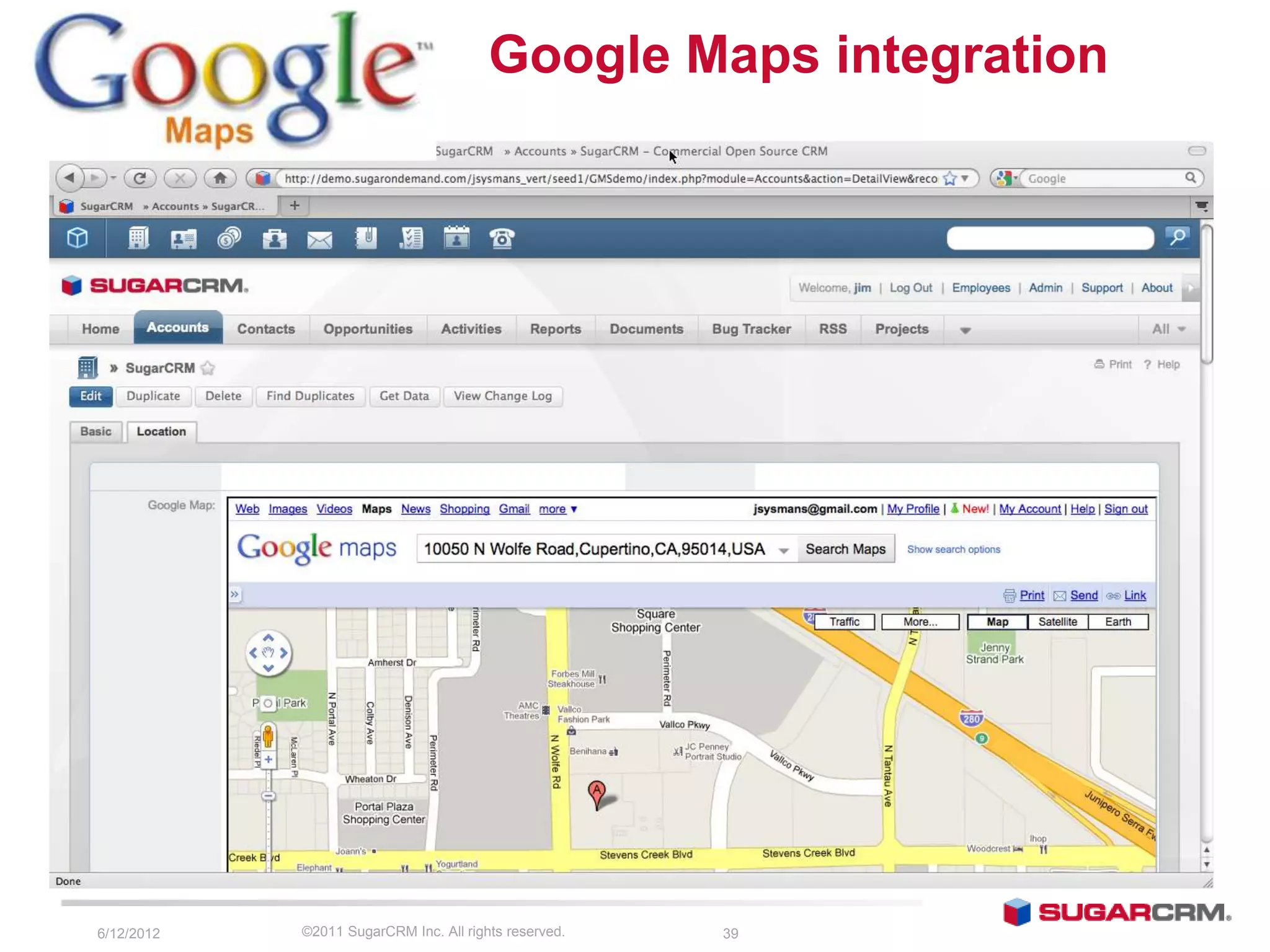Click the magnifier search icon in SugarCRM toolbar
This screenshot has width=1270, height=952.
[x=1177, y=237]
